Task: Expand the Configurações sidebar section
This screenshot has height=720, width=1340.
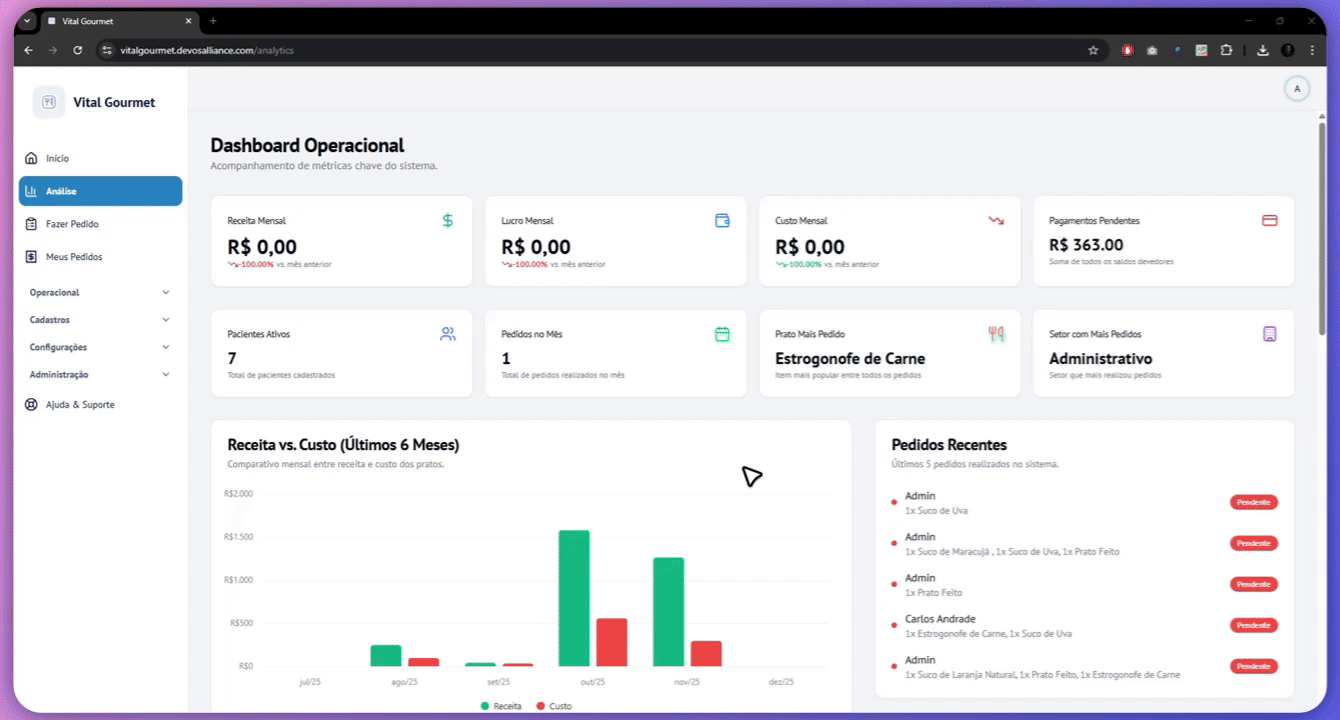Action: (100, 347)
